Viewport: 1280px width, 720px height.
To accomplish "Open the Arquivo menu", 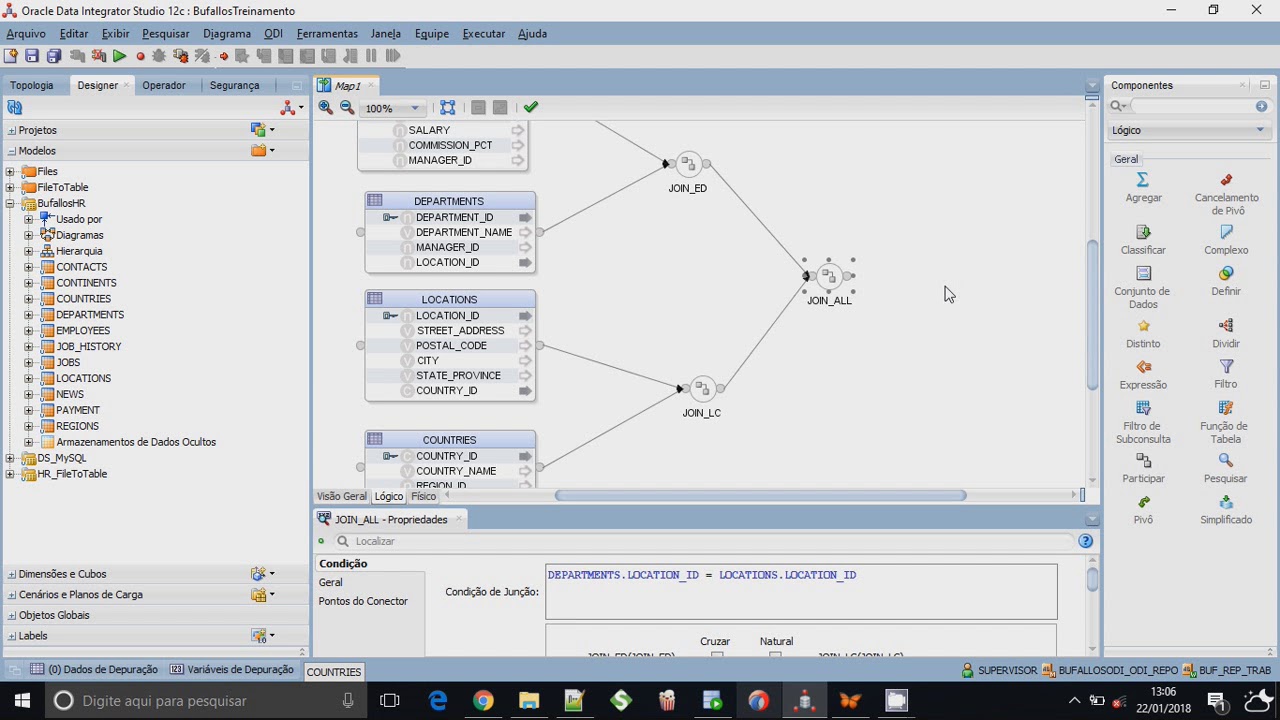I will 26,33.
